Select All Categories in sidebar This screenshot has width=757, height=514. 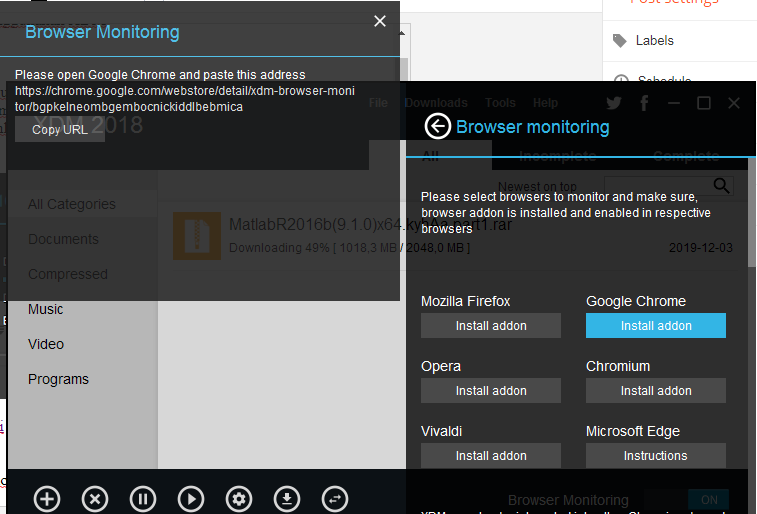click(71, 204)
